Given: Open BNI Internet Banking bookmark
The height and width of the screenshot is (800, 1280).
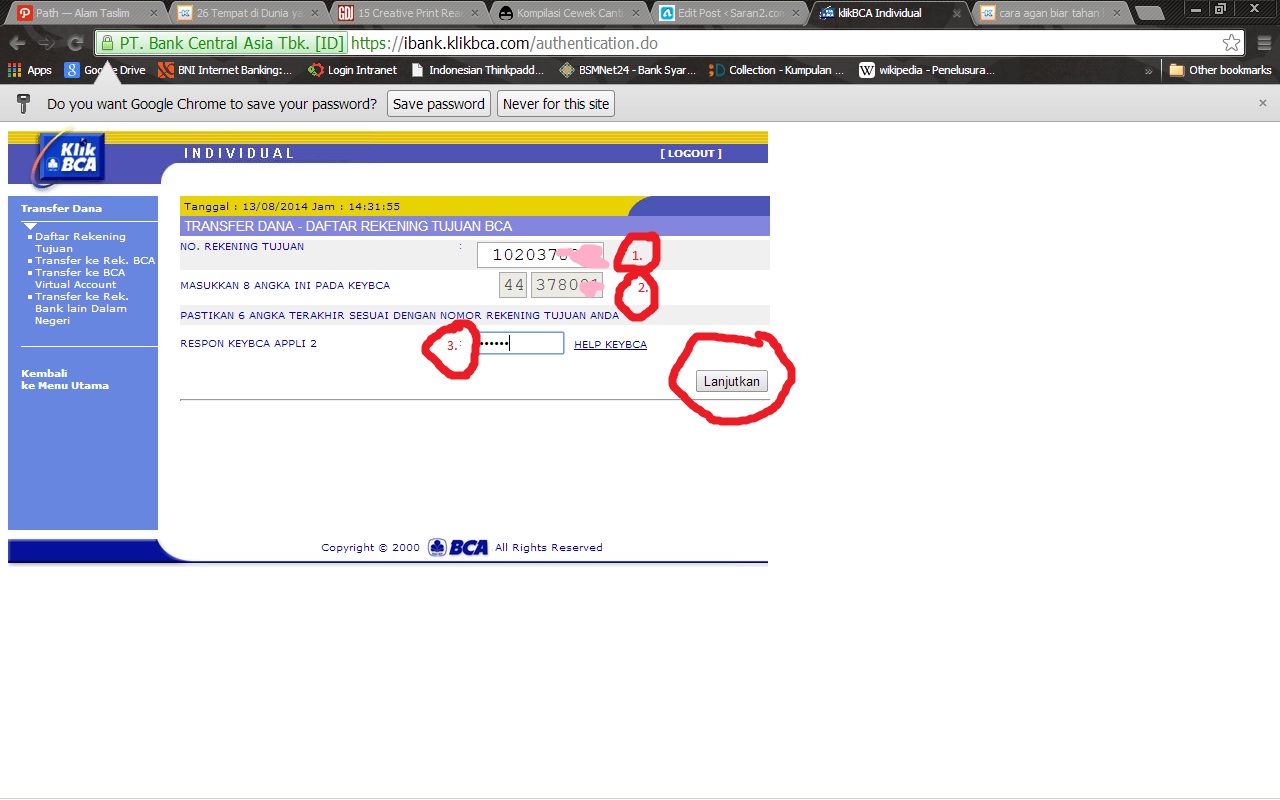Looking at the screenshot, I should (226, 70).
